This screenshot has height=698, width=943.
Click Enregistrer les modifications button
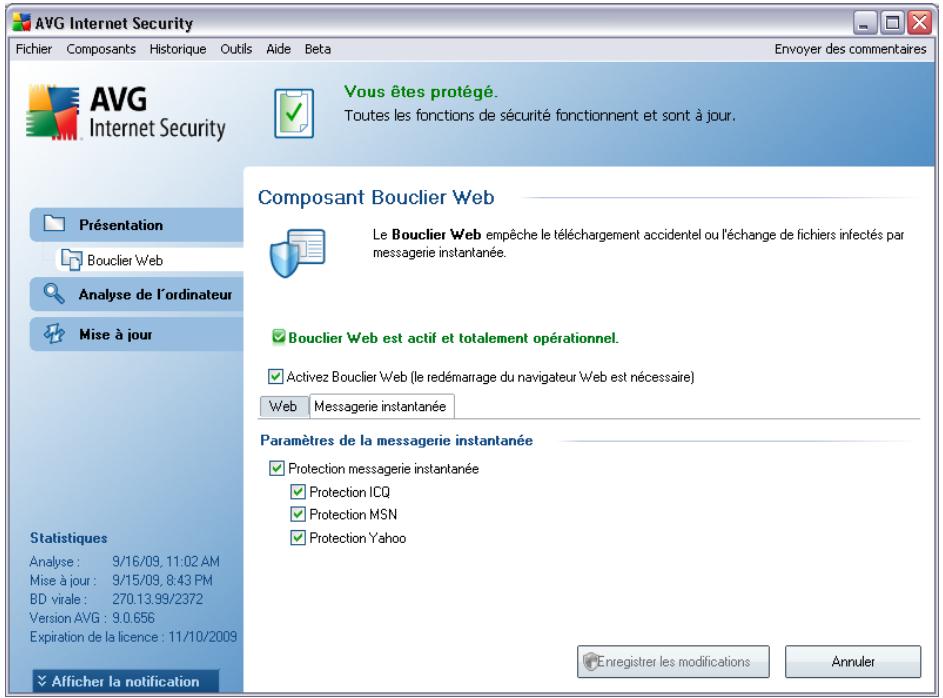tap(673, 661)
